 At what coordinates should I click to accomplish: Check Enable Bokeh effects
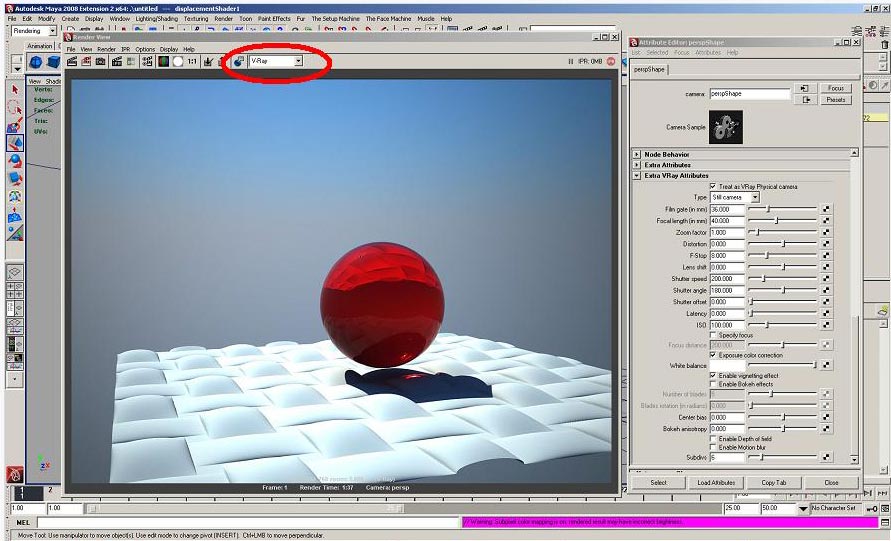pyautogui.click(x=713, y=384)
